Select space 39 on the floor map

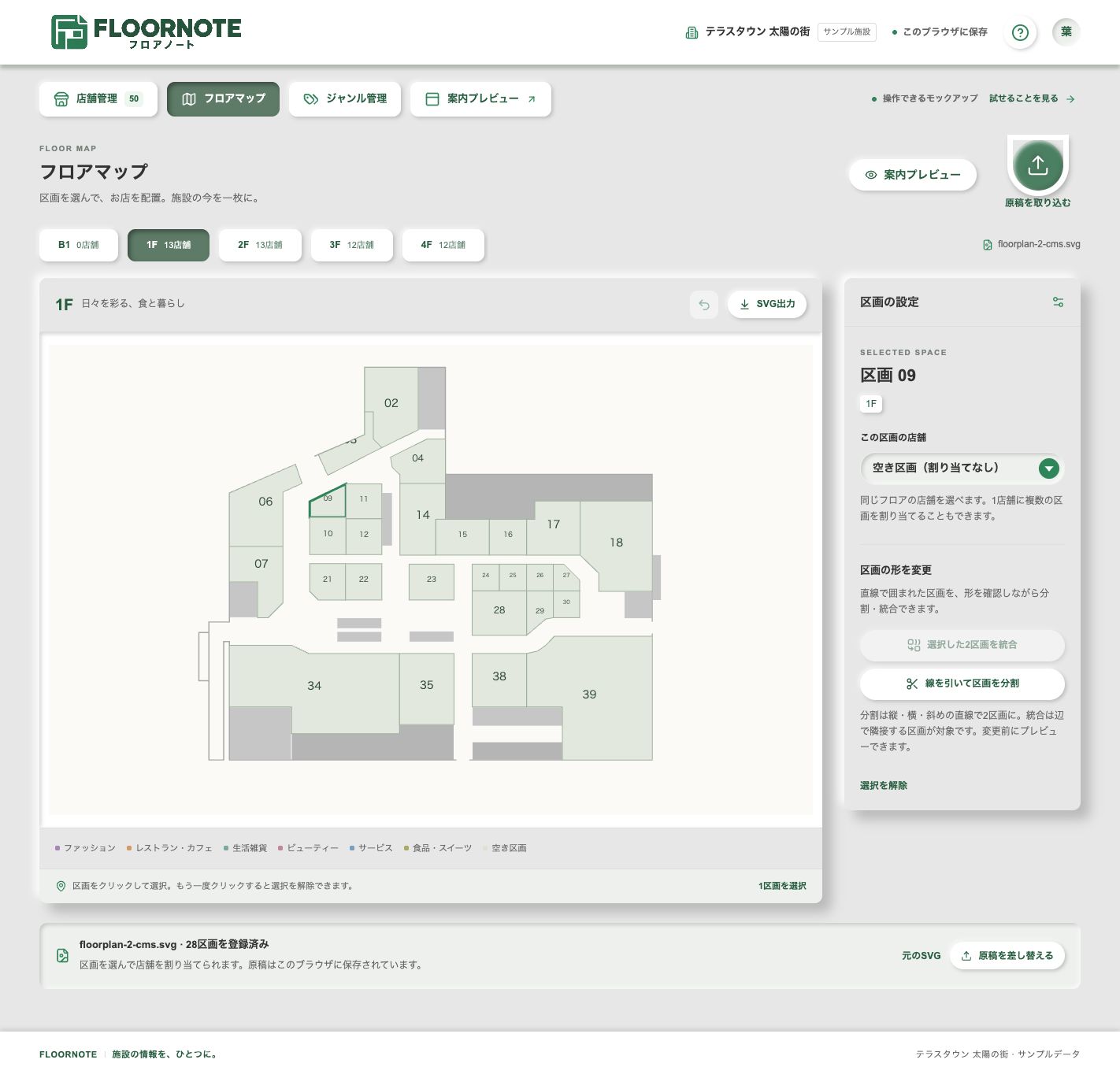pos(591,693)
